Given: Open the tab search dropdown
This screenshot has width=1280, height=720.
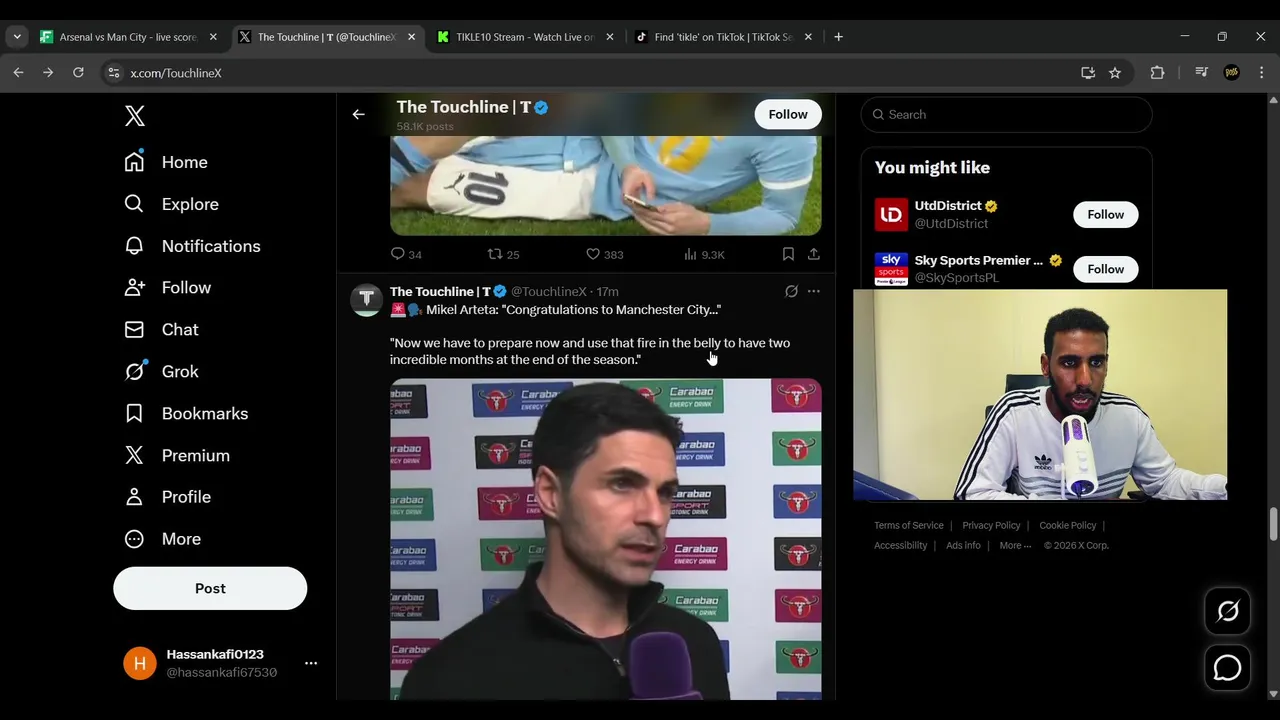Looking at the screenshot, I should click(x=17, y=37).
